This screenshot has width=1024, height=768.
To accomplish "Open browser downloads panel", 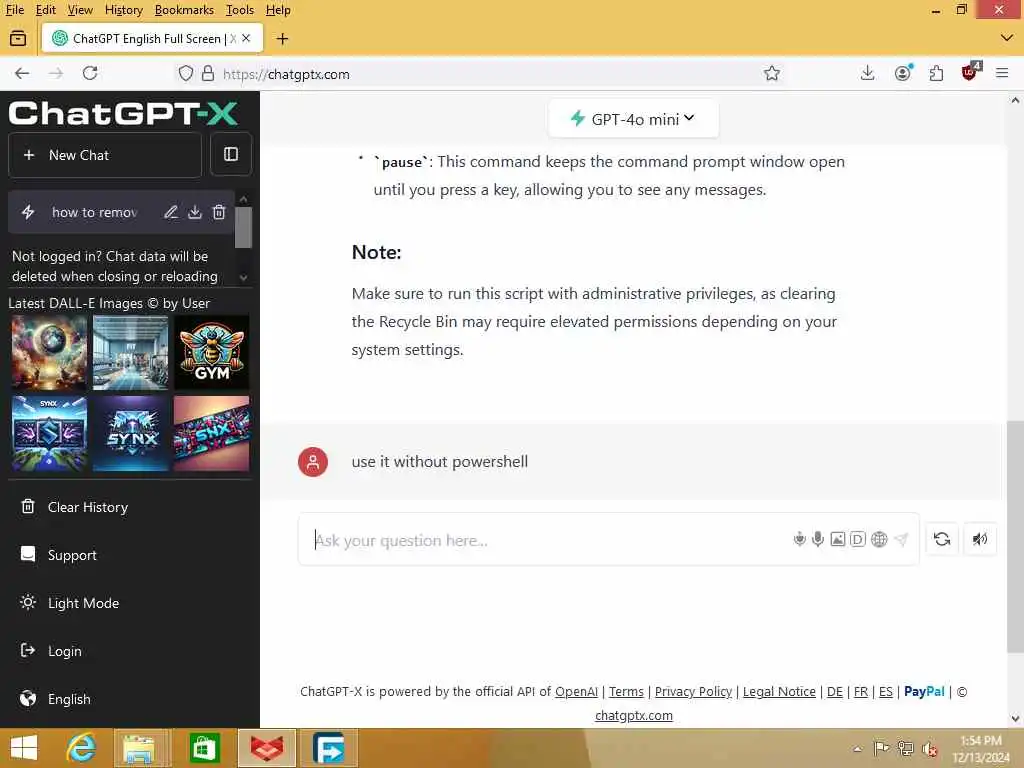I will click(x=867, y=73).
